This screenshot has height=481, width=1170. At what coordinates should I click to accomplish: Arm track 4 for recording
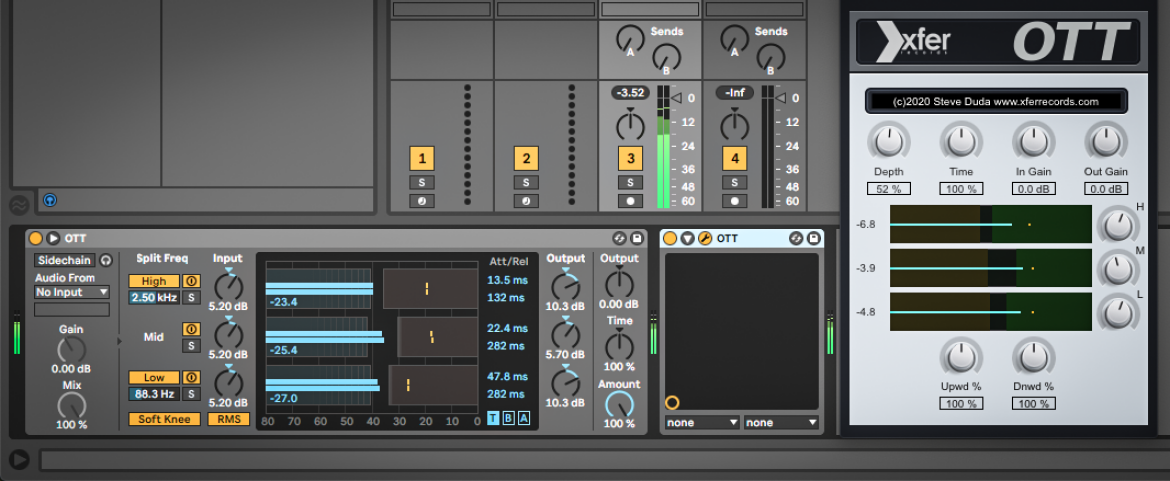(x=735, y=201)
